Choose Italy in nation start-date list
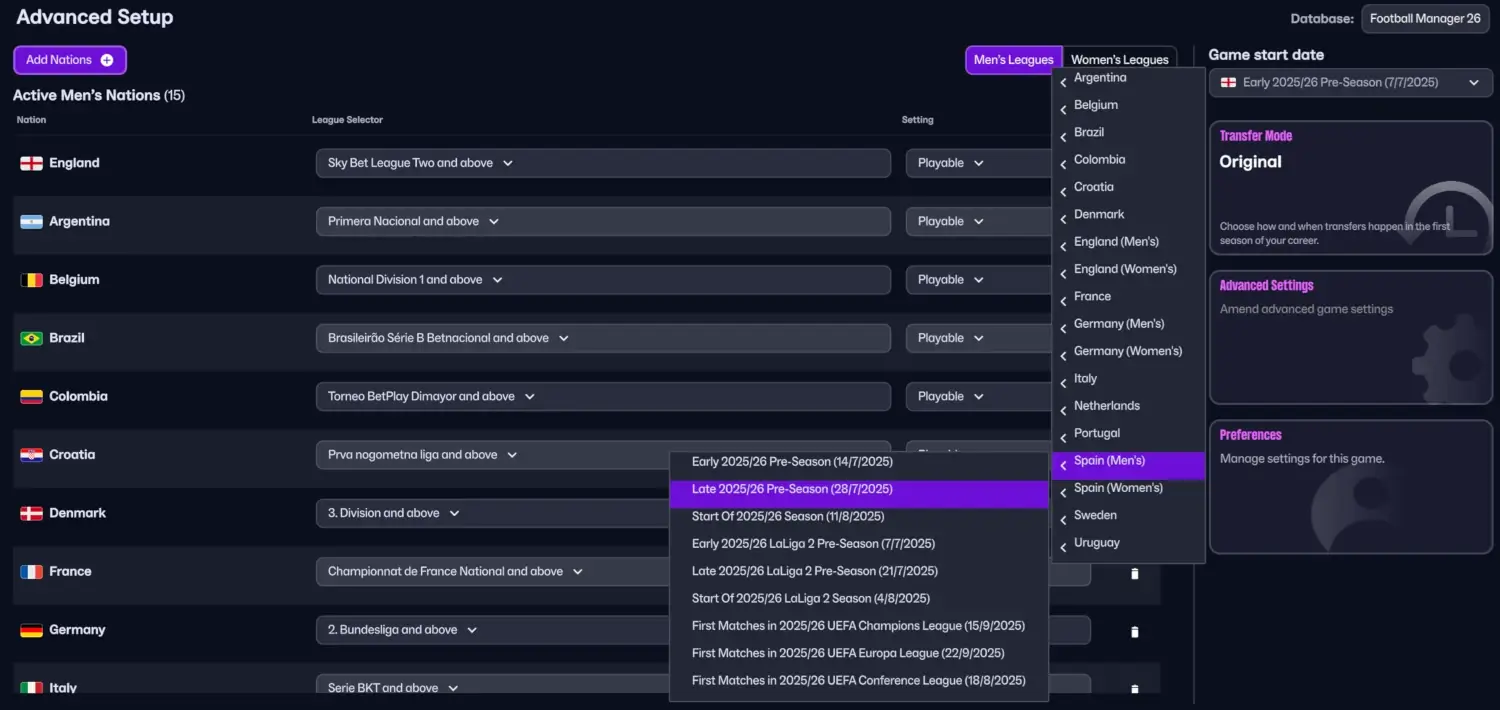Viewport: 1500px width, 710px height. [x=1128, y=379]
